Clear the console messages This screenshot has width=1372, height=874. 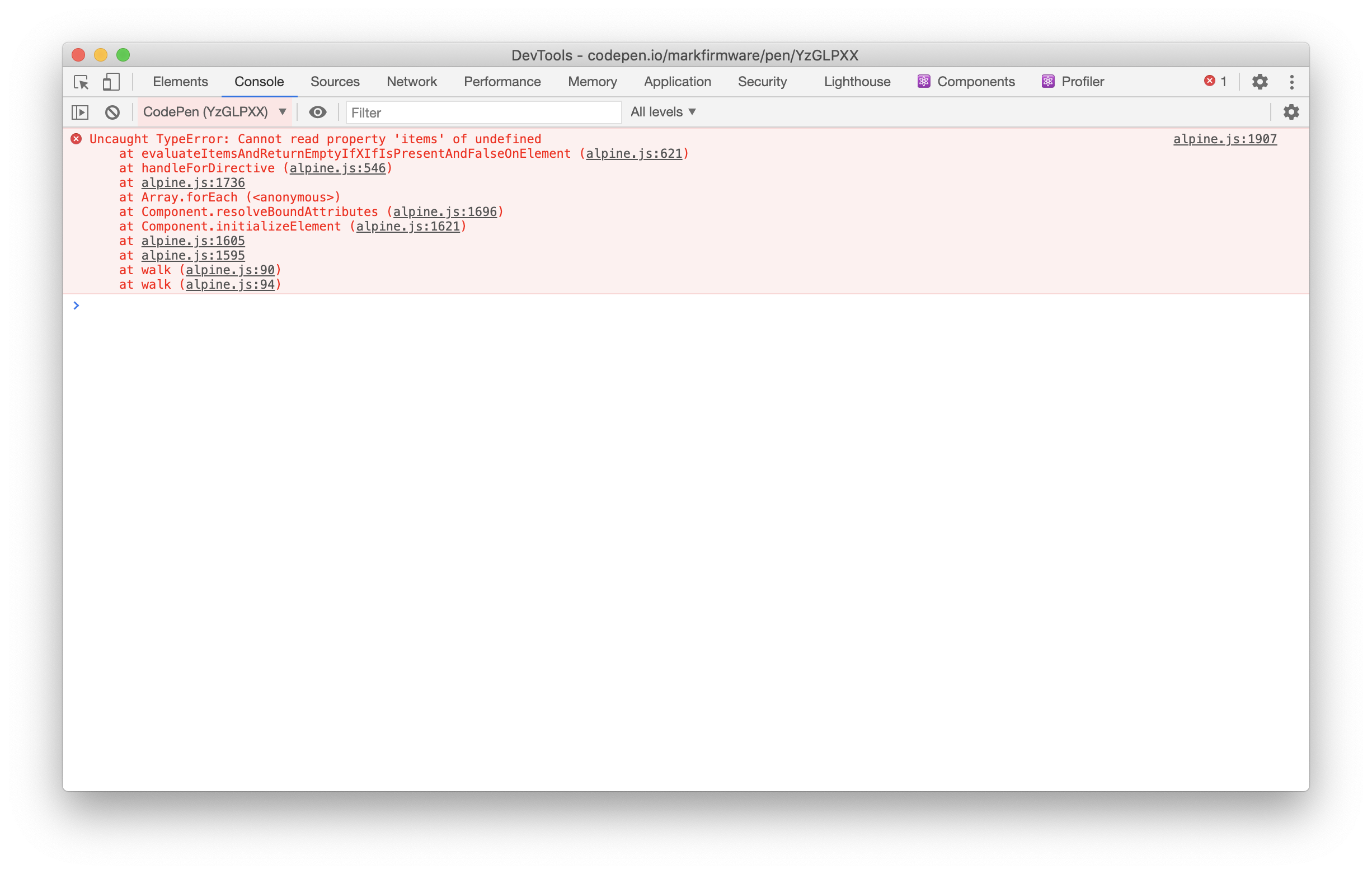point(112,112)
